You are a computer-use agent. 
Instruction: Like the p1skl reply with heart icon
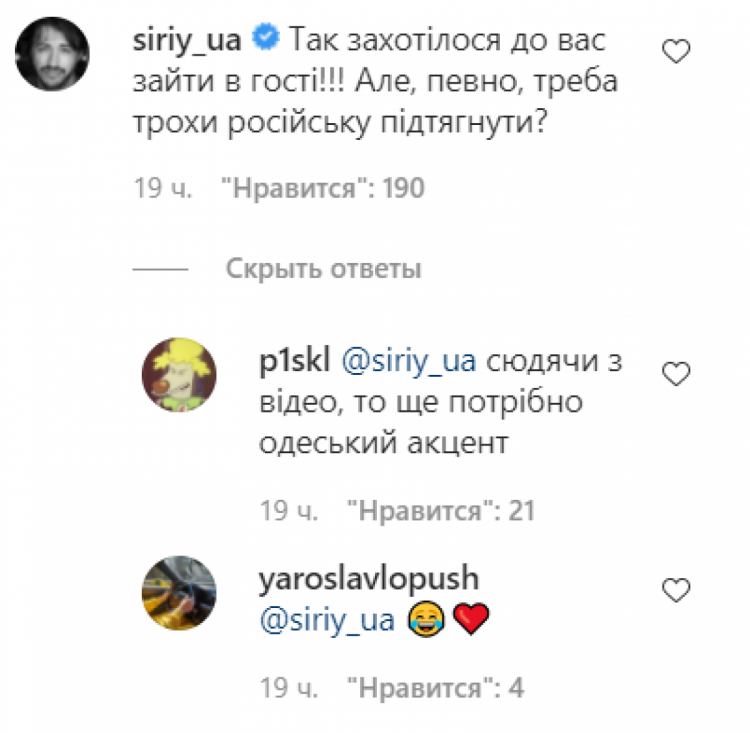pos(676,374)
